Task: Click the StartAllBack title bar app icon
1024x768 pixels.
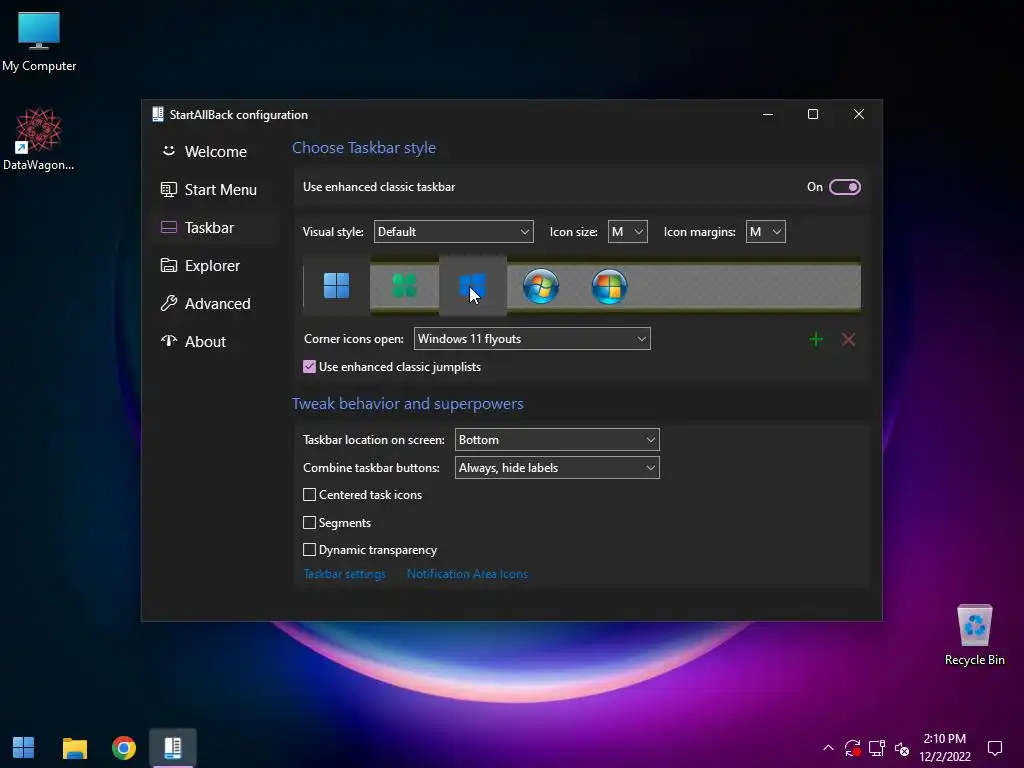Action: (157, 114)
